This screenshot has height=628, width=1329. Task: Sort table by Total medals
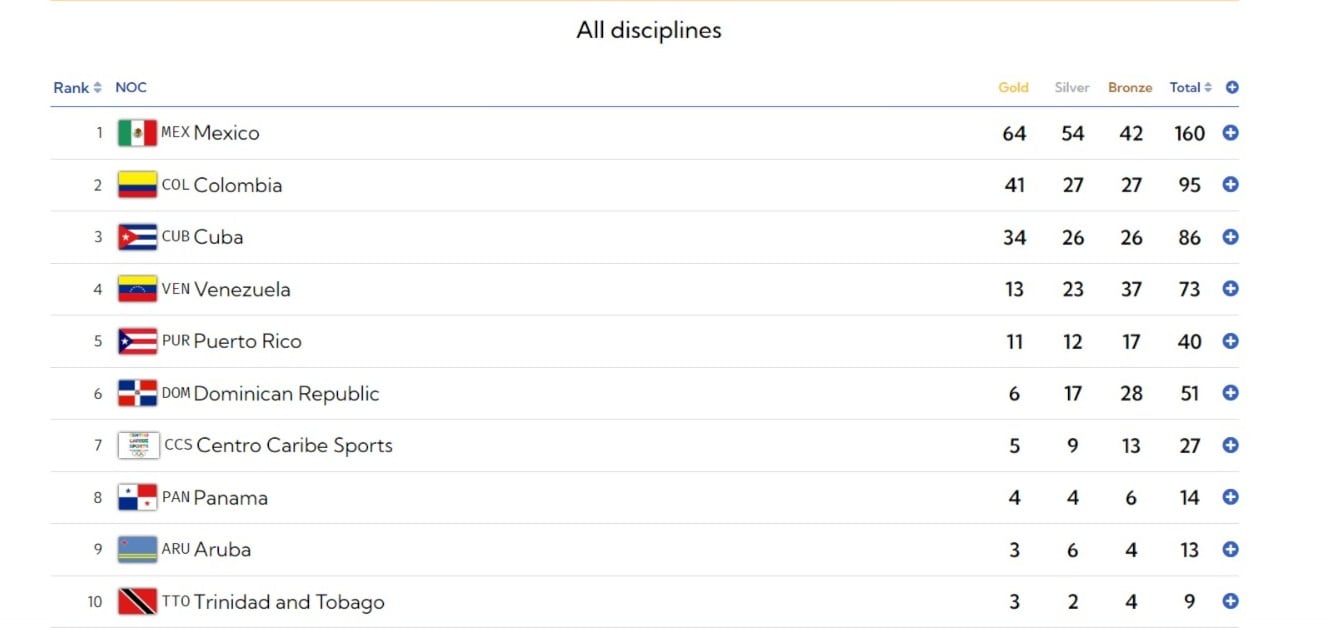(1190, 88)
